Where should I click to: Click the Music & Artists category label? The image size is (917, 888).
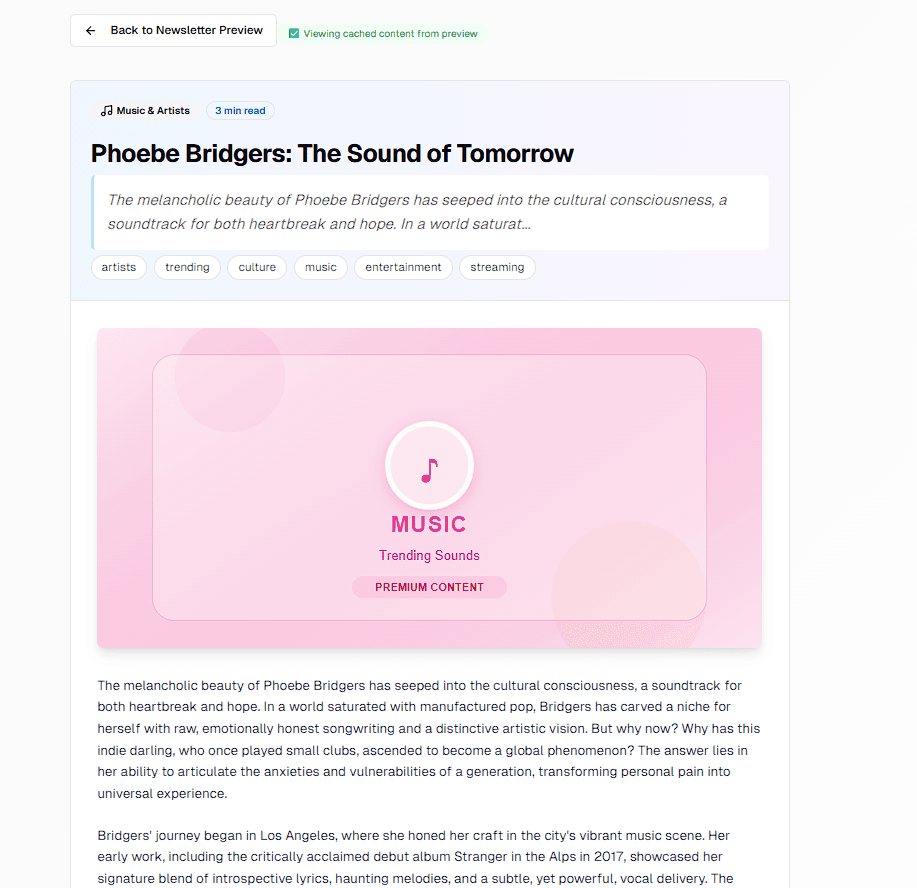pyautogui.click(x=152, y=110)
